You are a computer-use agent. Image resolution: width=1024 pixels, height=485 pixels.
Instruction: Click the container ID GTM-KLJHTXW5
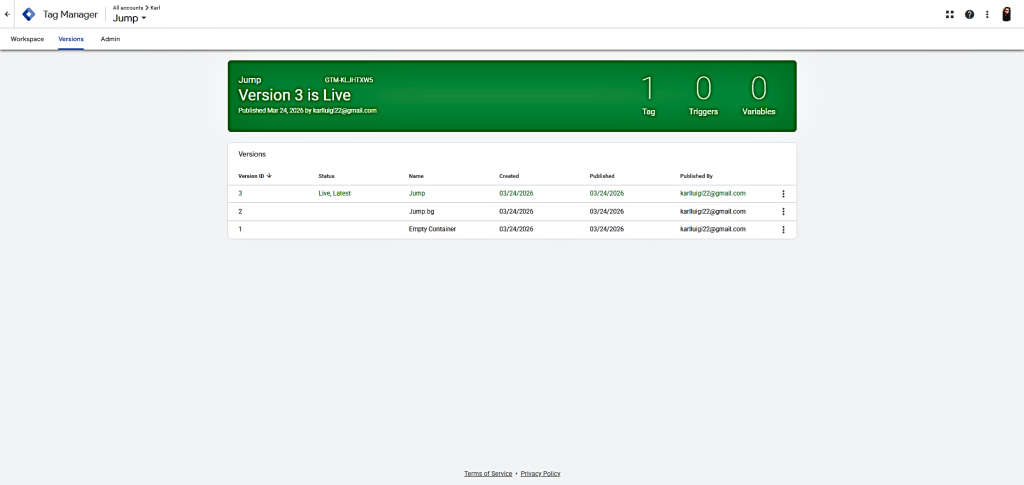[348, 79]
